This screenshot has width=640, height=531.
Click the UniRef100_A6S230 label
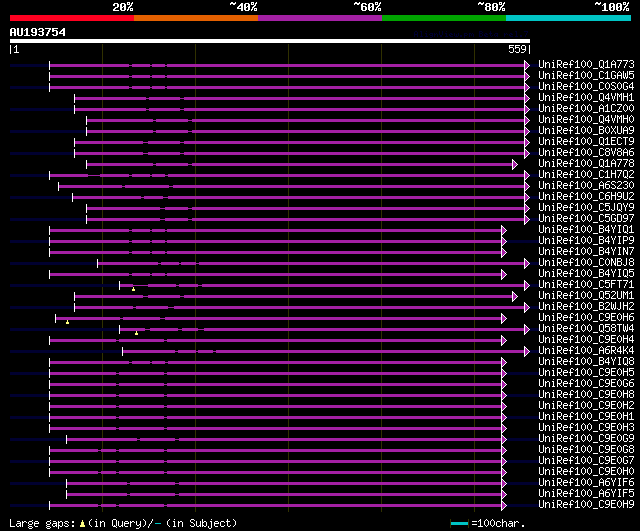(586, 186)
